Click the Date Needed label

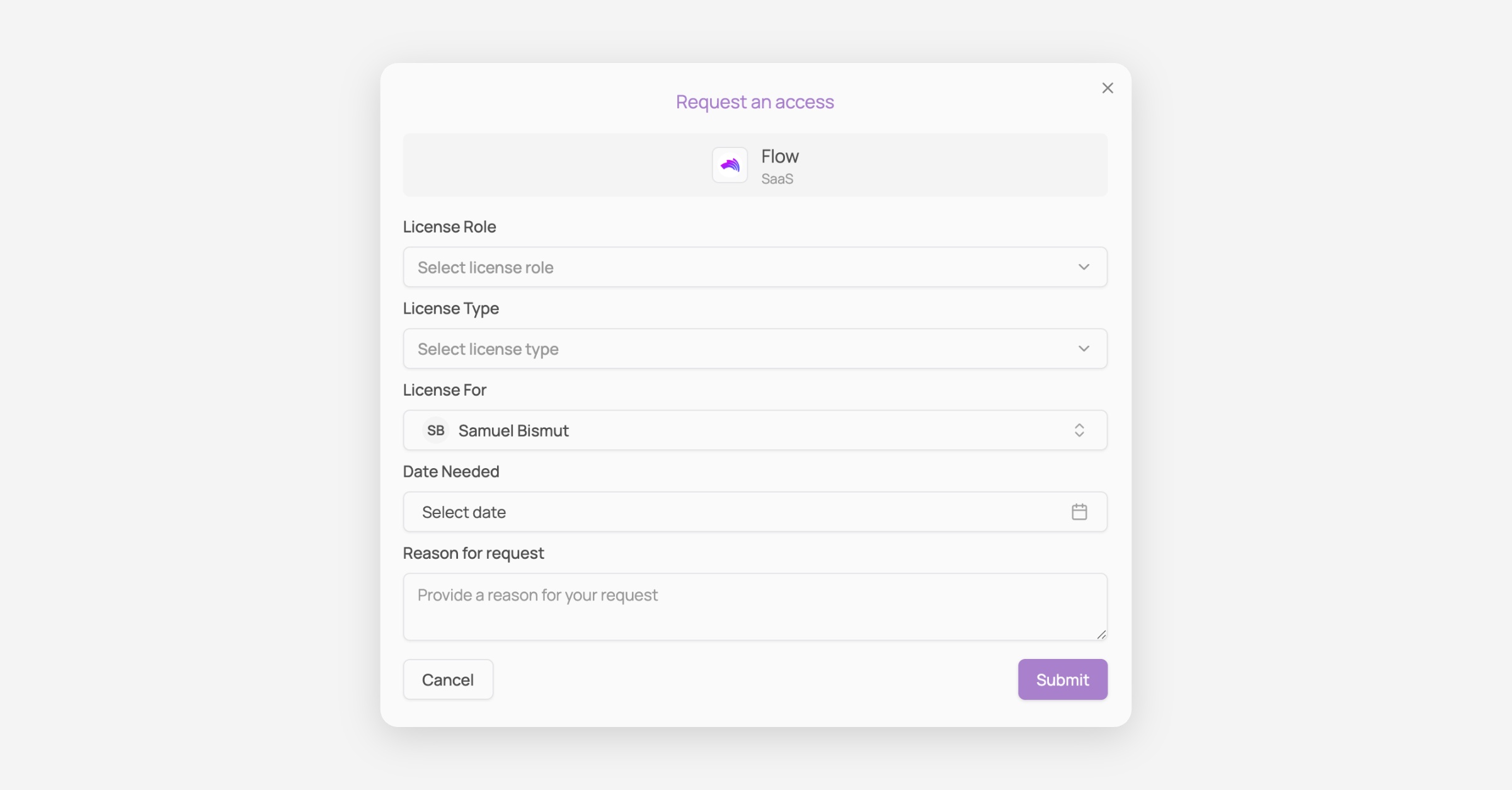coord(451,471)
